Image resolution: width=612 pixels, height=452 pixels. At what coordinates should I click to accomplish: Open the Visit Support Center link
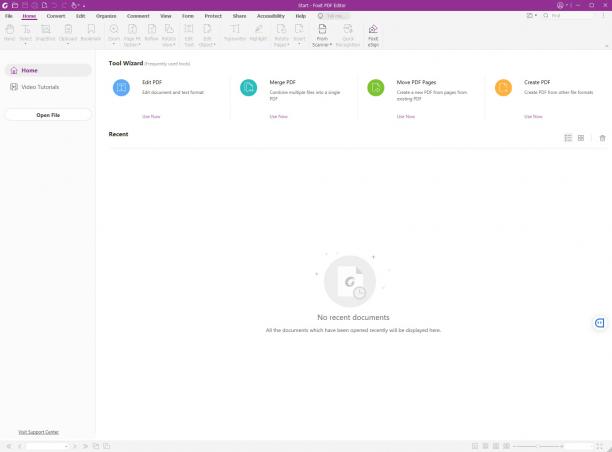tap(38, 432)
